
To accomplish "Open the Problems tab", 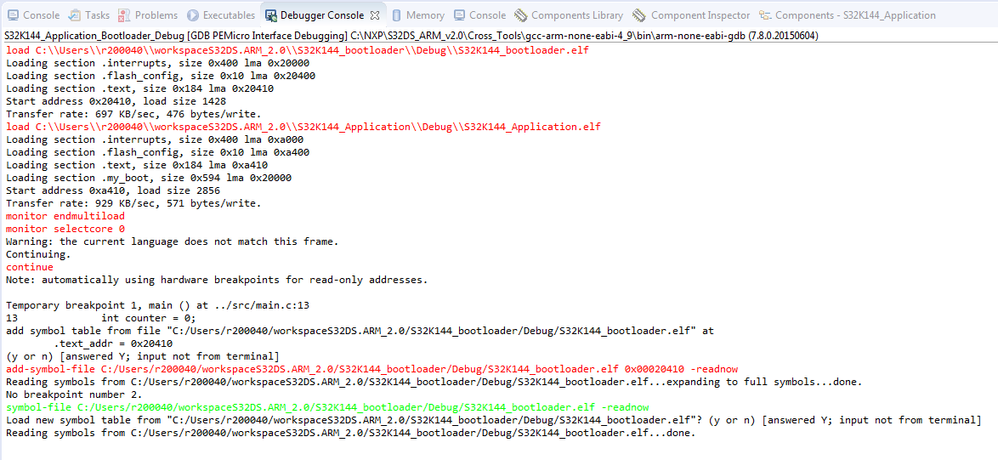I will (x=148, y=15).
